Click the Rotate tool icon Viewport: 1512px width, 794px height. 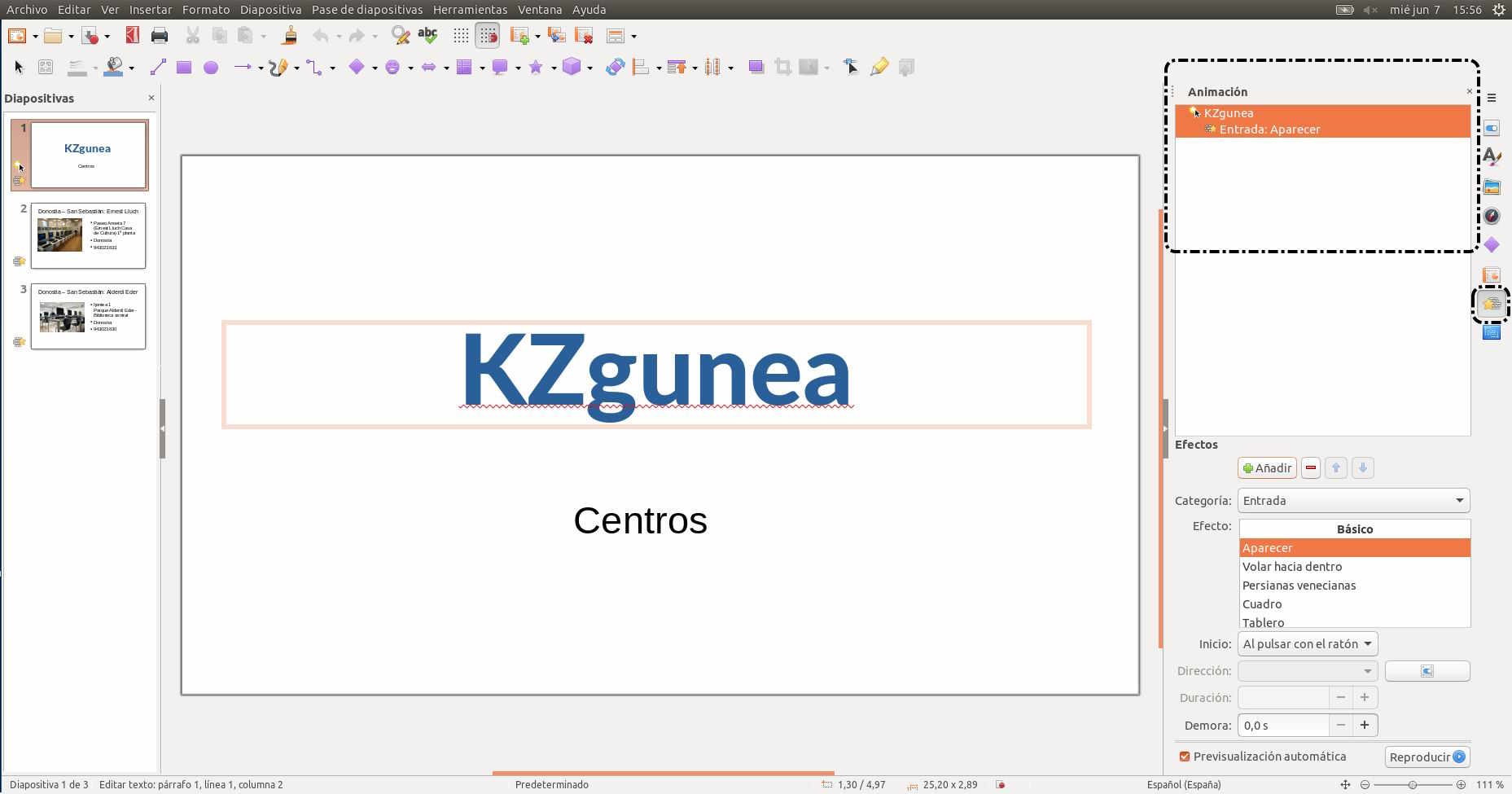[x=615, y=67]
